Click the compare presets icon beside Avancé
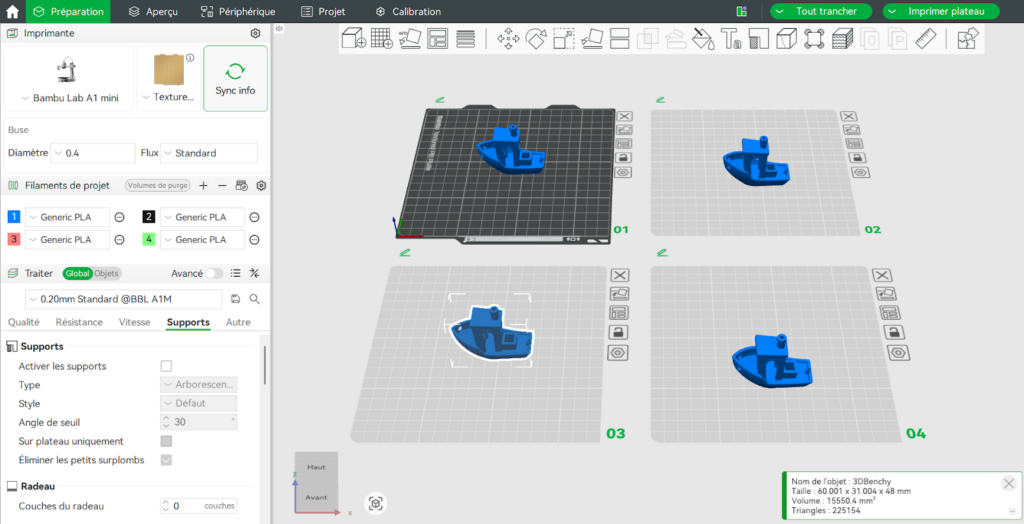This screenshot has height=524, width=1024. pos(255,273)
